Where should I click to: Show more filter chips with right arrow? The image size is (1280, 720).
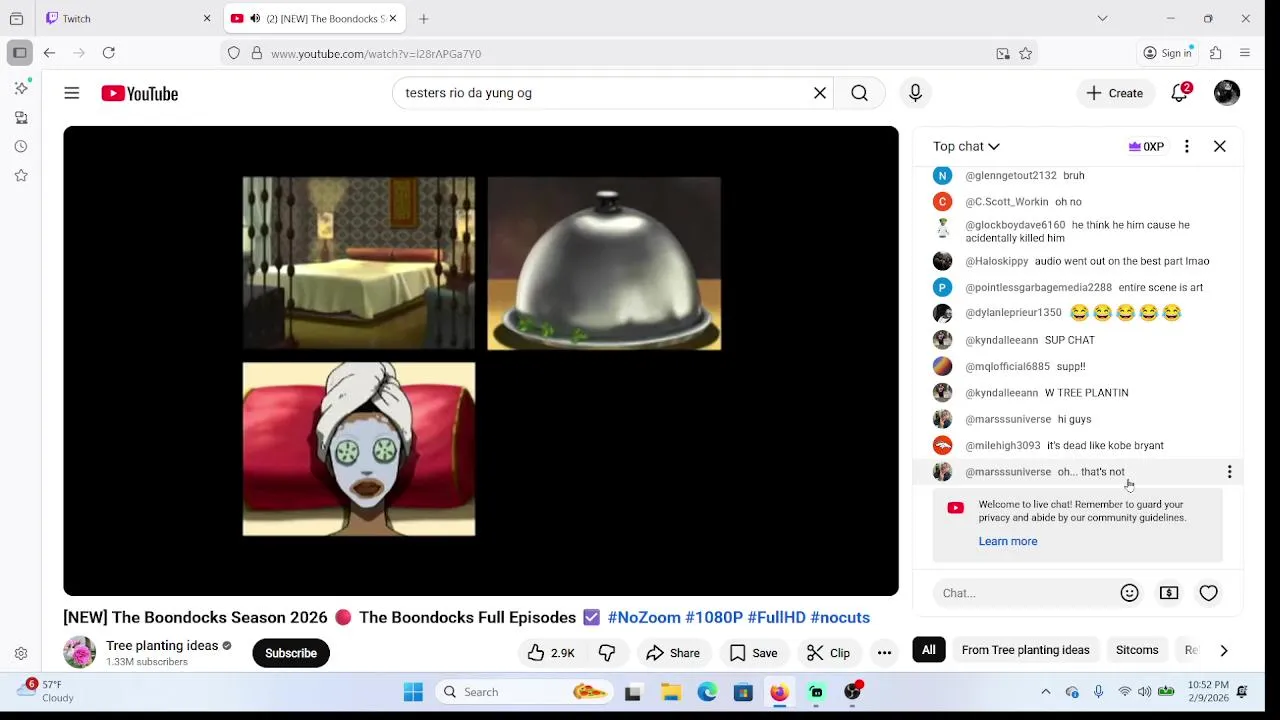1224,650
